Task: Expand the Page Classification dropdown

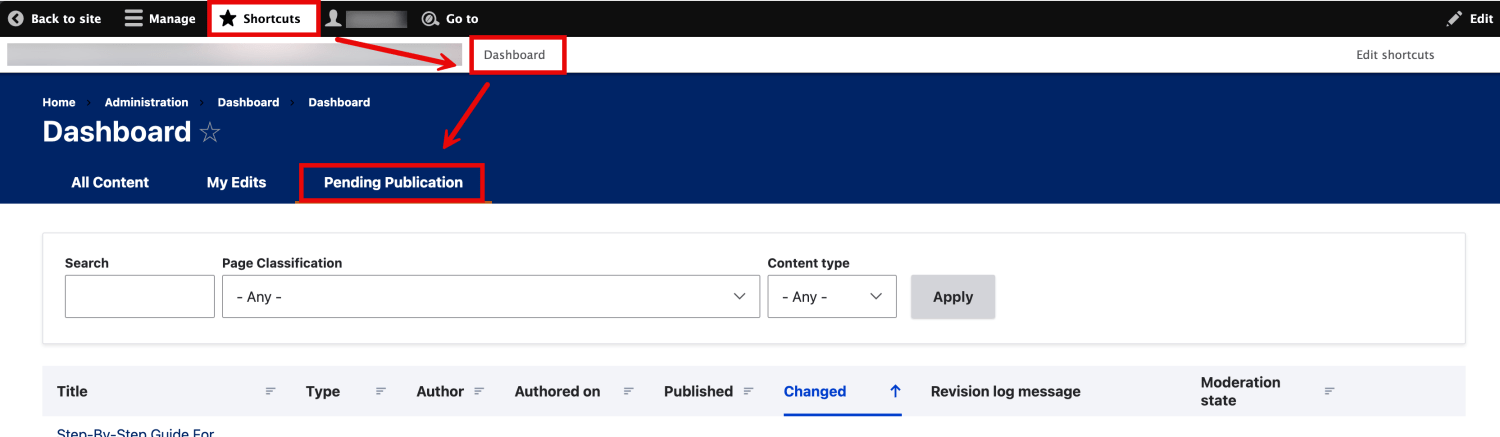Action: [x=490, y=297]
